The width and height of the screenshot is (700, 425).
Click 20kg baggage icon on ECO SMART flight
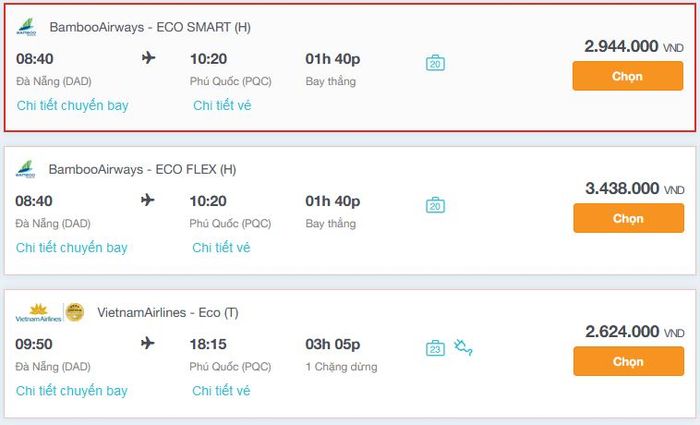(x=435, y=63)
